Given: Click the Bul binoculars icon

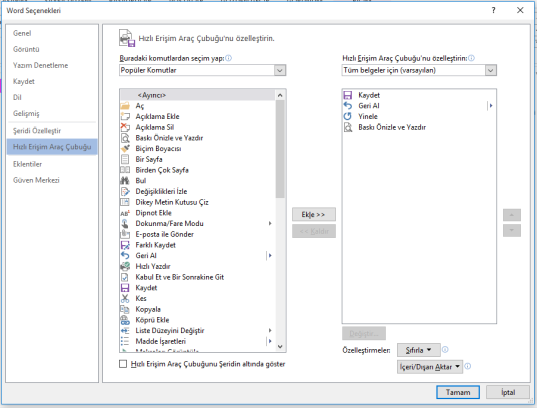Looking at the screenshot, I should point(125,181).
